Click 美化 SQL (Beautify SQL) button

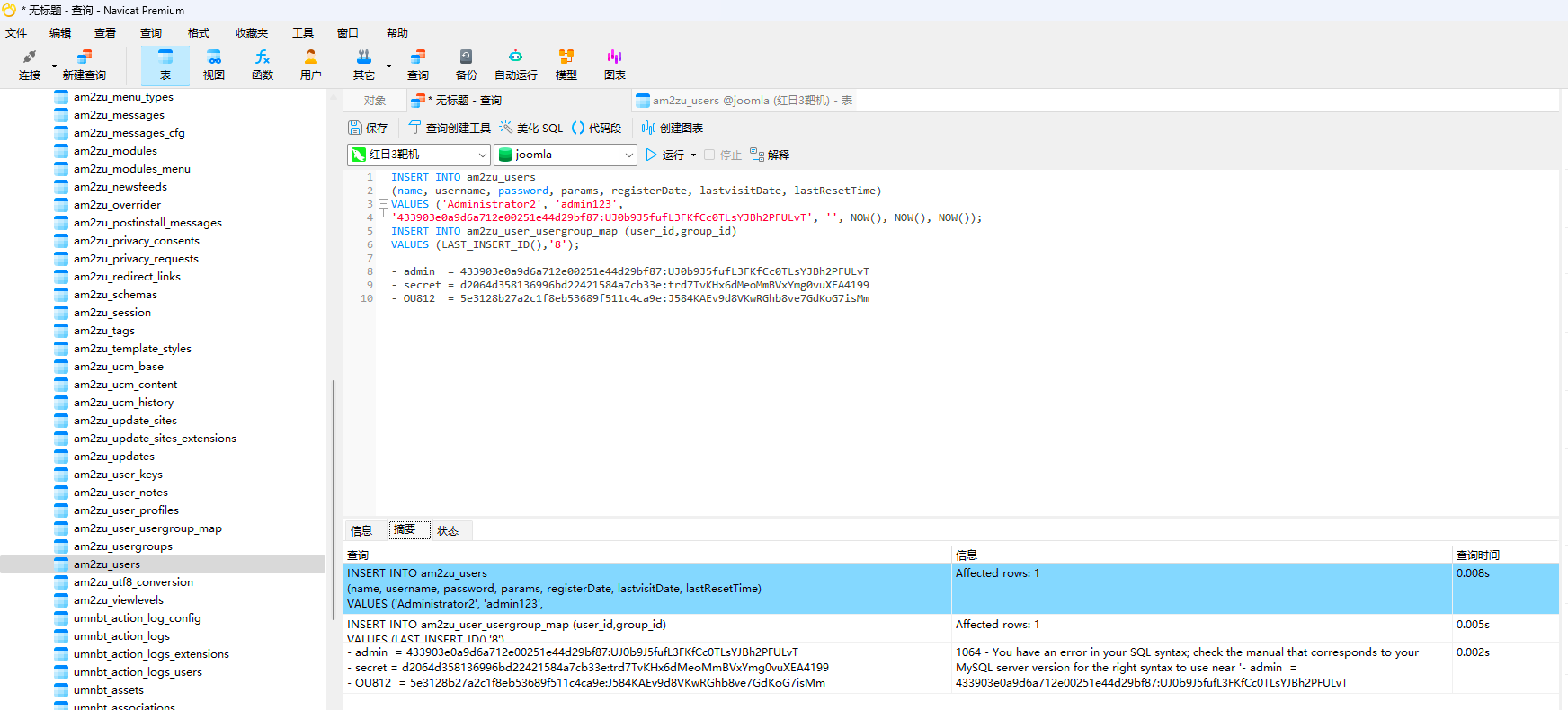(x=531, y=128)
